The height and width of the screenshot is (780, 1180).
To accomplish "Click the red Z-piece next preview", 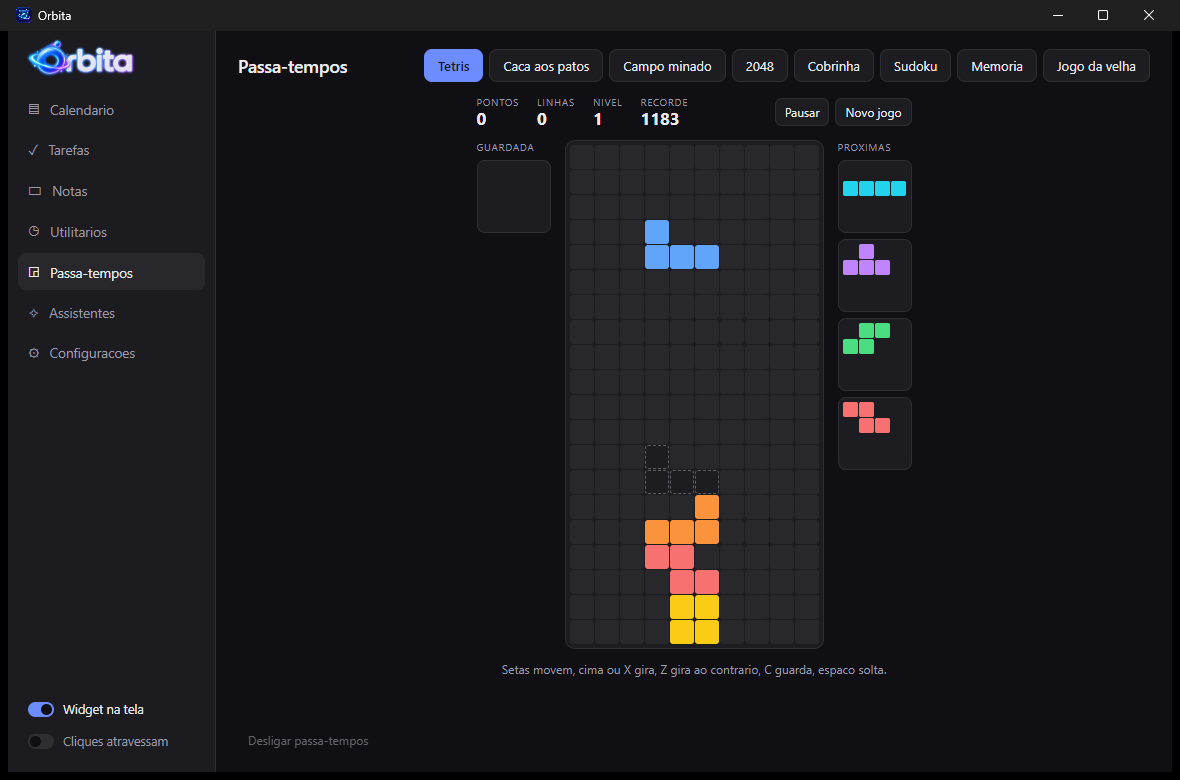I will pyautogui.click(x=867, y=418).
